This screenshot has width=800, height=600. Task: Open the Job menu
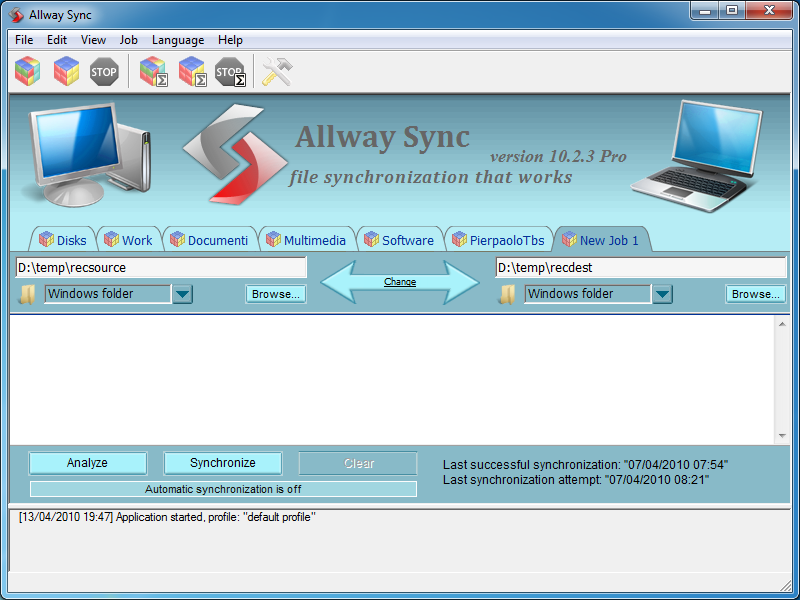pyautogui.click(x=128, y=40)
